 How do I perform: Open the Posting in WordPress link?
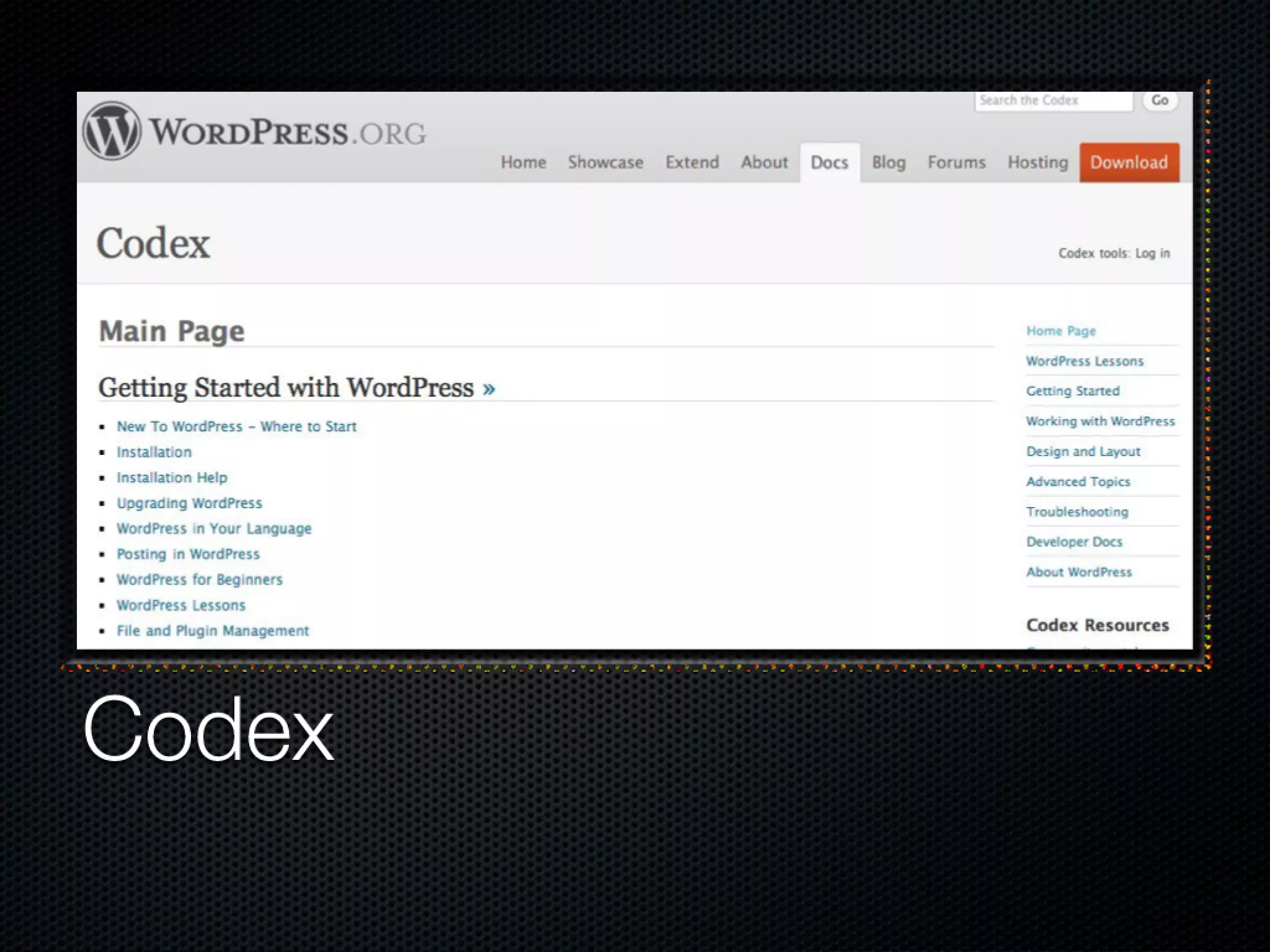coord(188,554)
